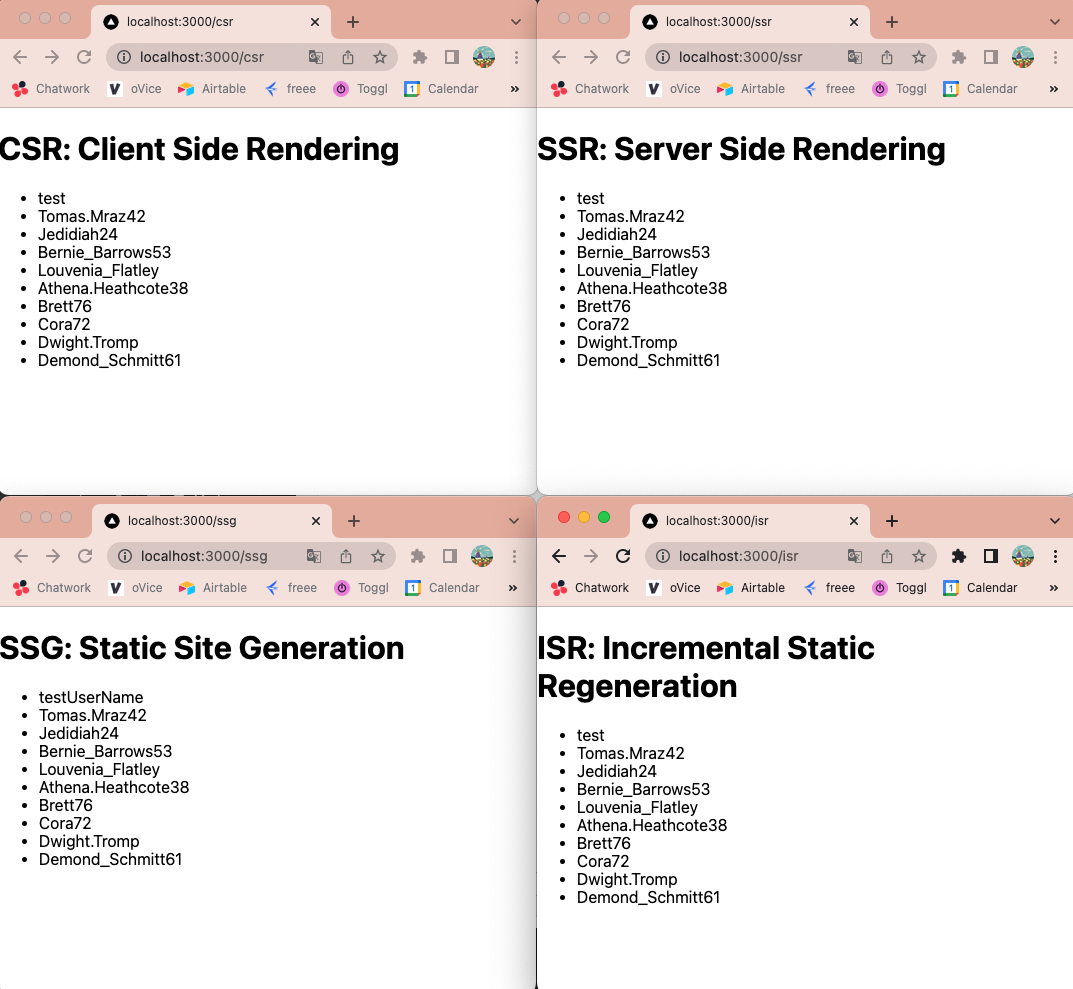Bookmark the SSR page using the star icon
The height and width of the screenshot is (989, 1073).
pyautogui.click(x=918, y=57)
